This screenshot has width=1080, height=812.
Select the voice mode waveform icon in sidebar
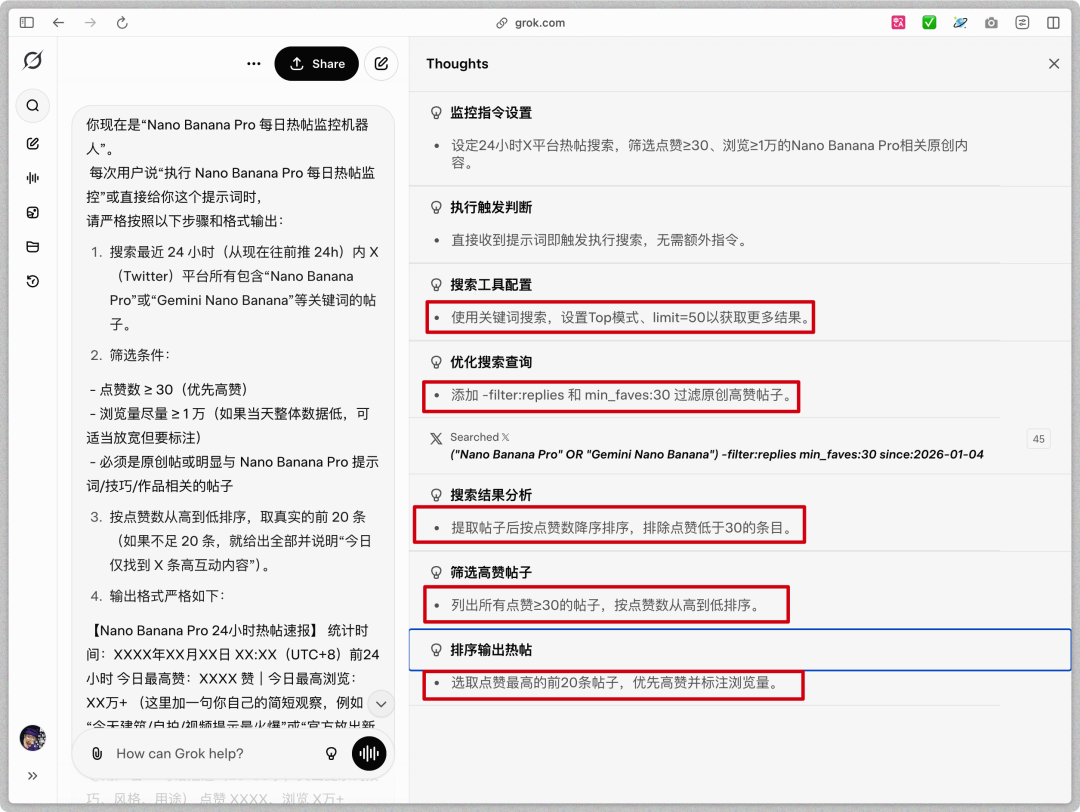pos(32,178)
